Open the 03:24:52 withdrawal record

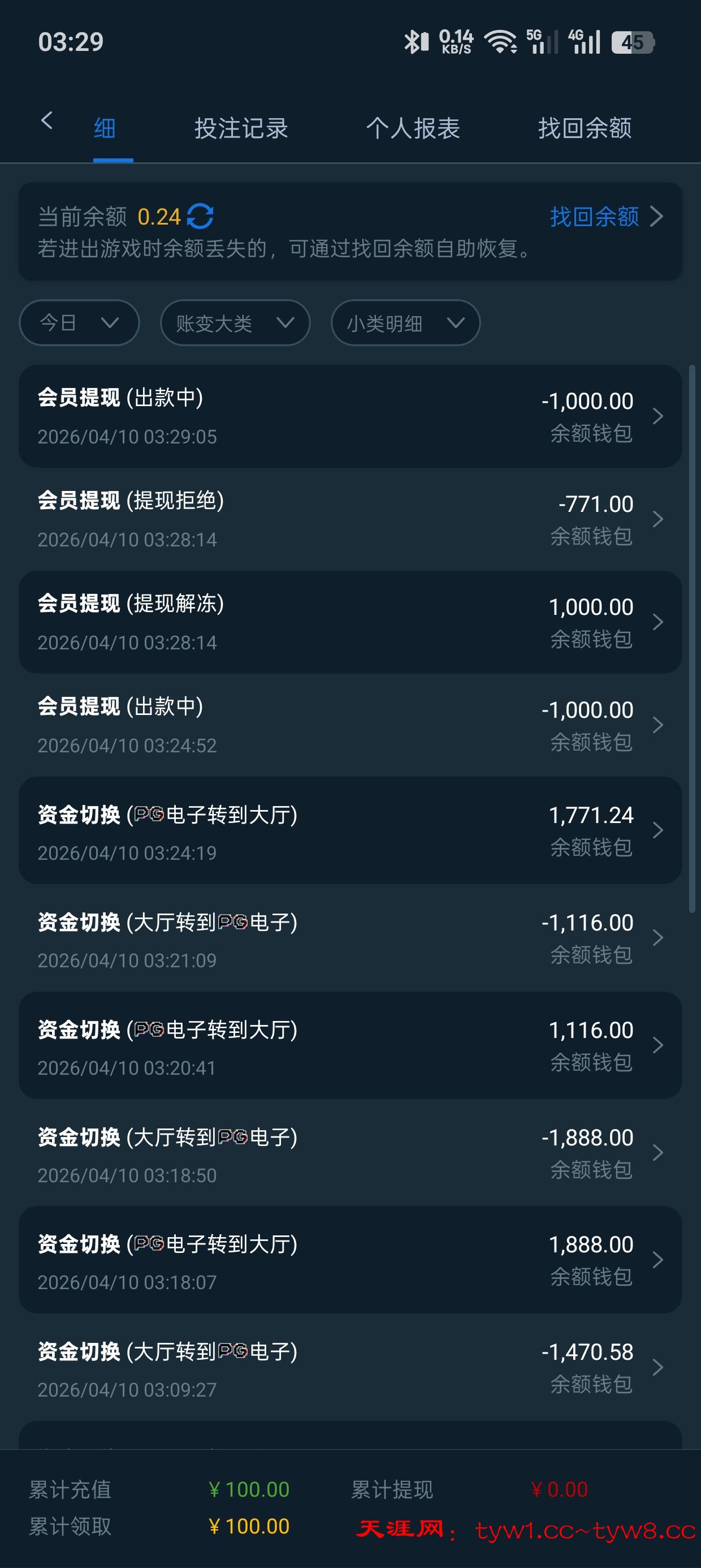pyautogui.click(x=350, y=725)
